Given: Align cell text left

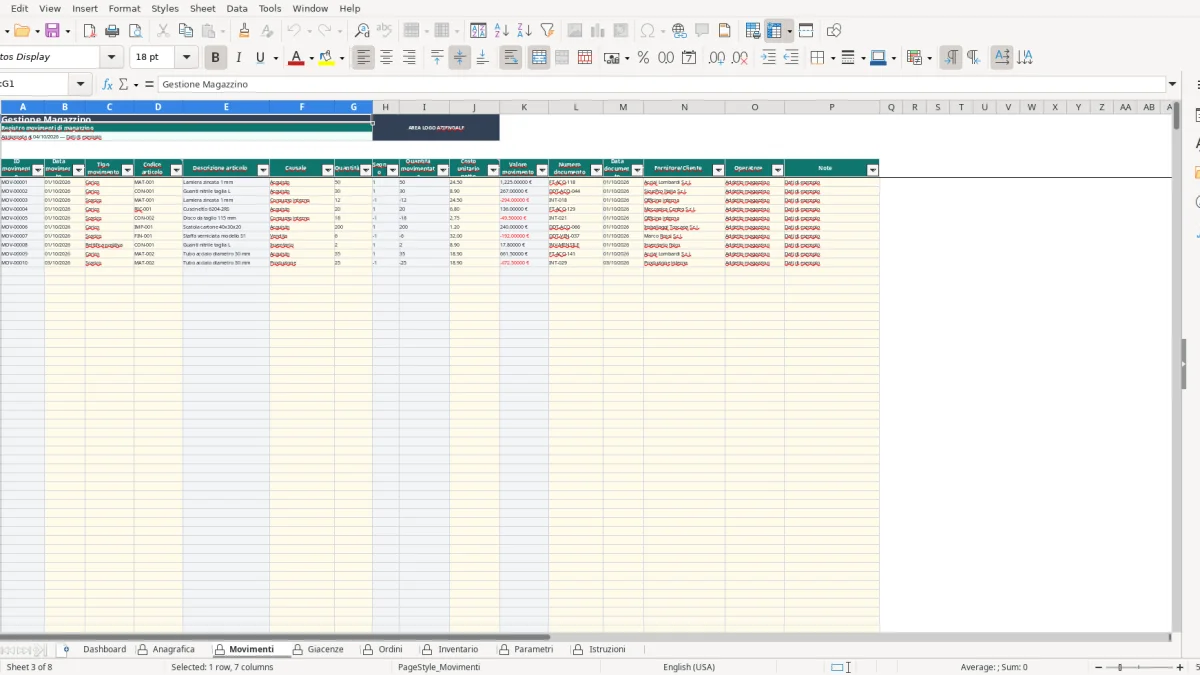Looking at the screenshot, I should coord(363,58).
